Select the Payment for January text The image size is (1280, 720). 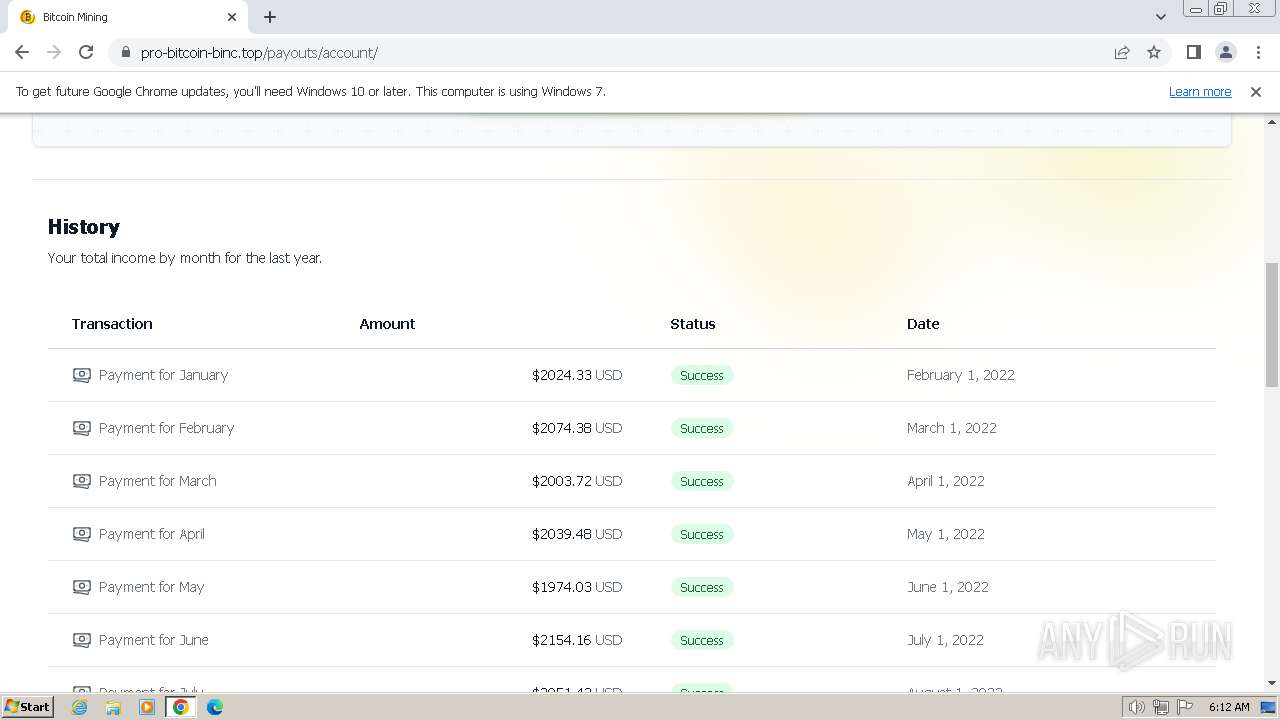(163, 375)
